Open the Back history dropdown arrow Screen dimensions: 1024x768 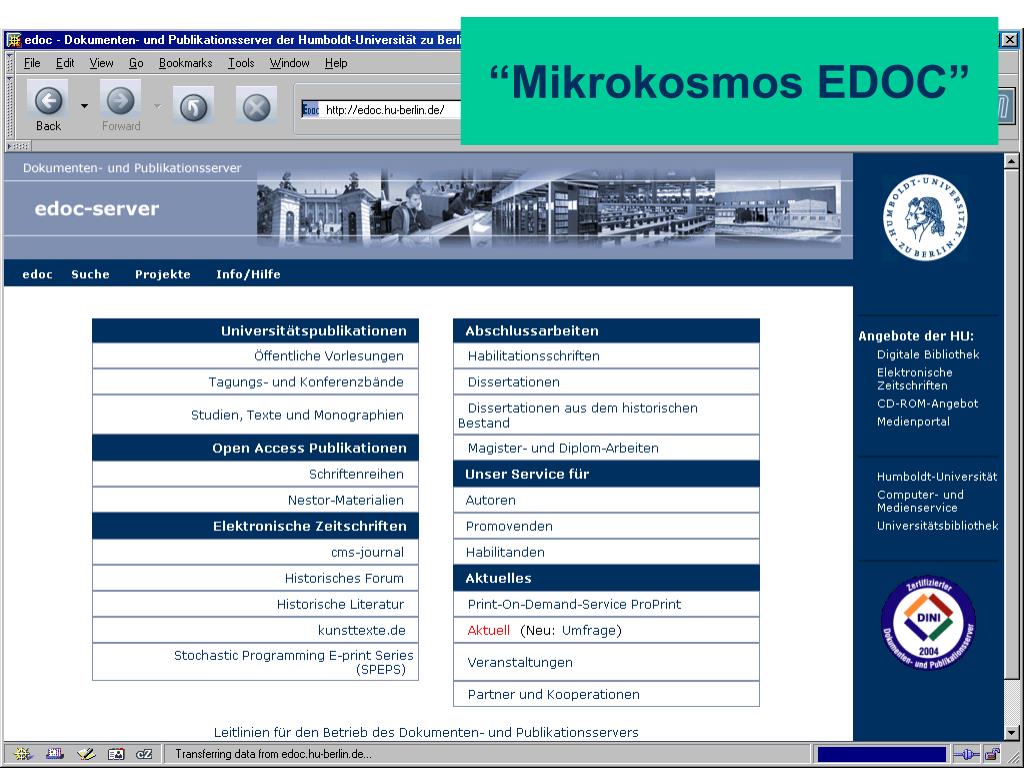(x=84, y=106)
